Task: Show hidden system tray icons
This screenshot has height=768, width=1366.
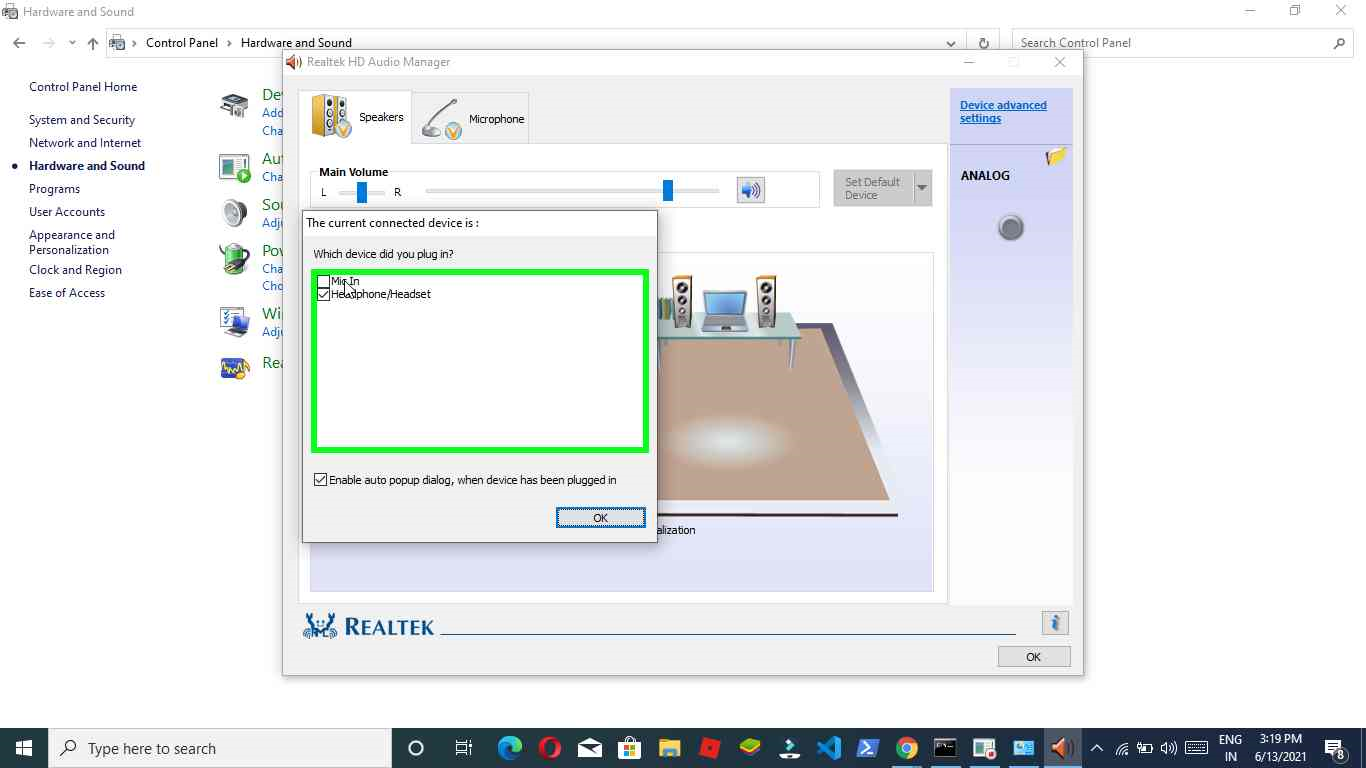Action: (x=1097, y=748)
